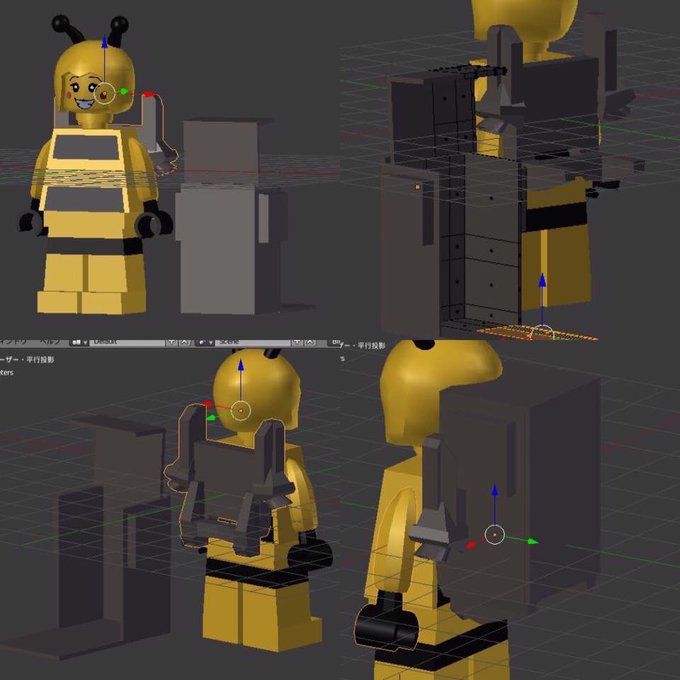Click blue Z-axis arrow near the cabinet's orange floor plane
Image resolution: width=680 pixels, height=680 pixels.
pyautogui.click(x=542, y=280)
